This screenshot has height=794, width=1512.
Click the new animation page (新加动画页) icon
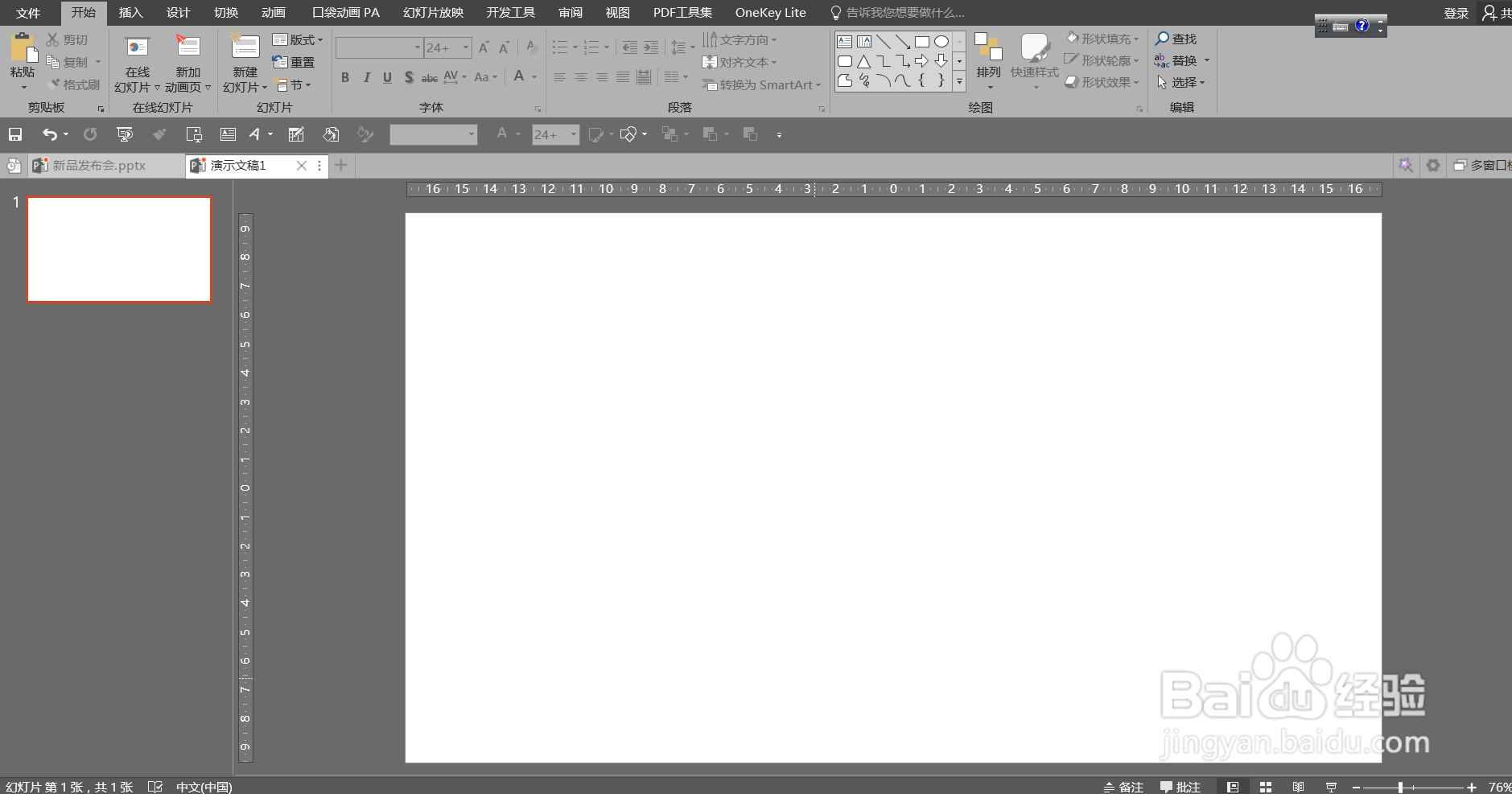187,47
